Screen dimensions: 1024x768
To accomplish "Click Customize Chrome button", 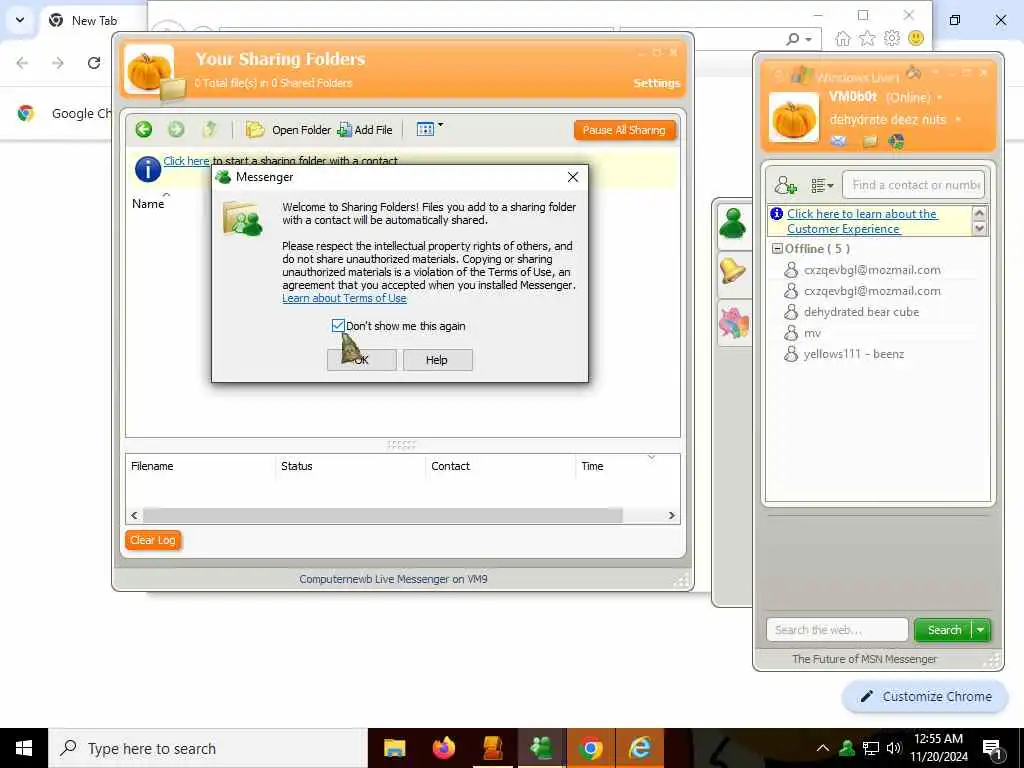I will [x=925, y=696].
